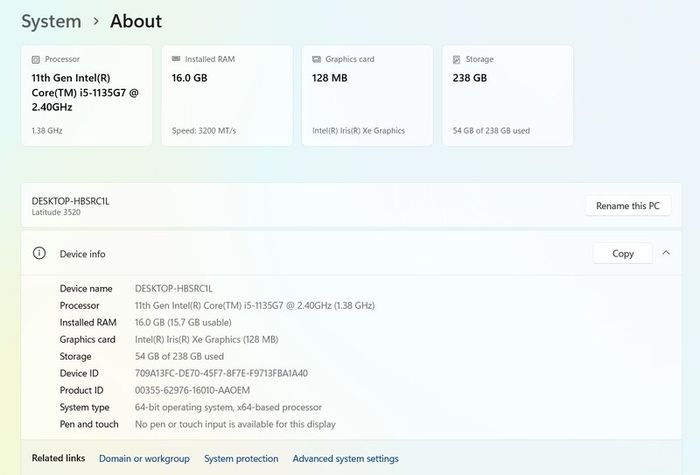Select the 128 MB Graphics card tile
This screenshot has width=700, height=475.
coord(367,96)
